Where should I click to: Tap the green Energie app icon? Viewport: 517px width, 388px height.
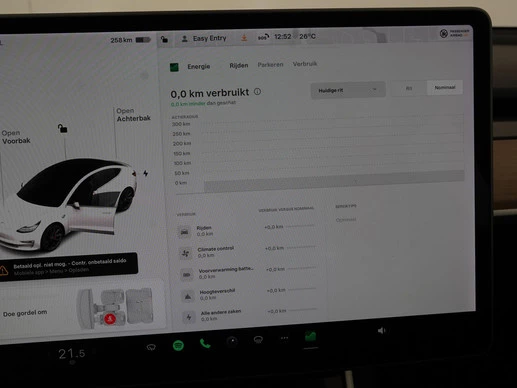(174, 67)
